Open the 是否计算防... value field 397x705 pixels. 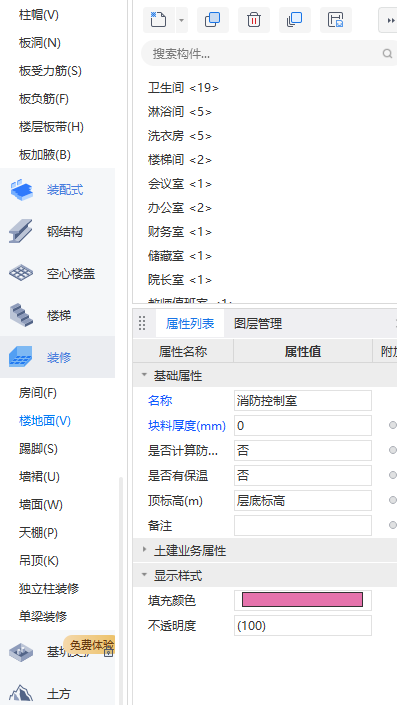[x=303, y=451]
